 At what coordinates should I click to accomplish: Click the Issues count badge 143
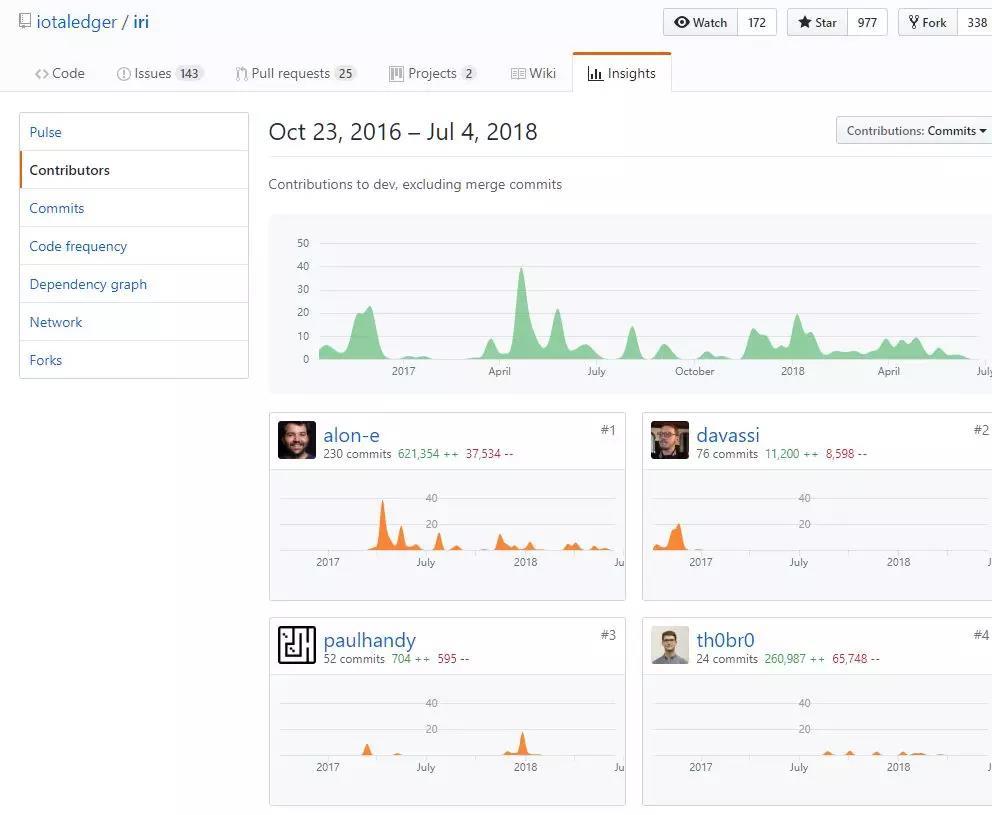pyautogui.click(x=189, y=73)
